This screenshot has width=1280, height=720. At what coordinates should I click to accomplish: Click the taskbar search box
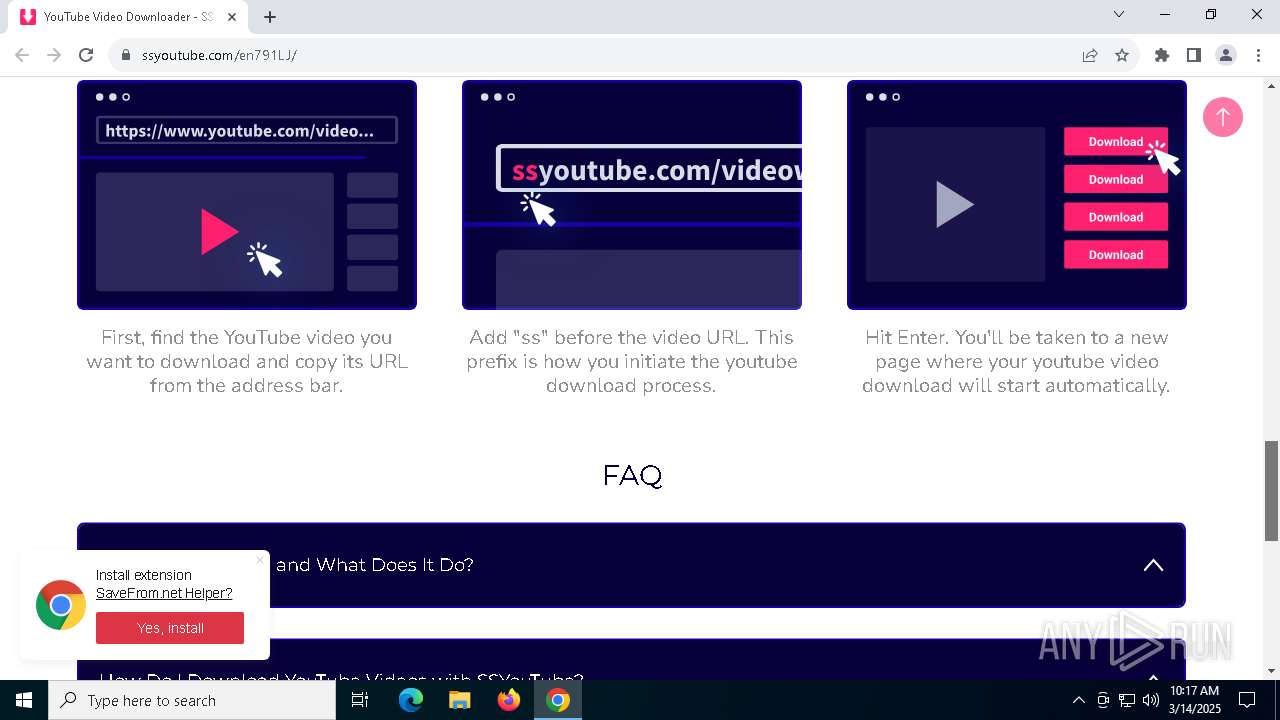coord(192,700)
